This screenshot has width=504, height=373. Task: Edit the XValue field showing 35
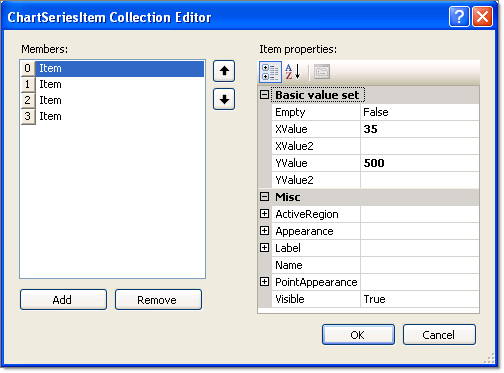point(420,129)
